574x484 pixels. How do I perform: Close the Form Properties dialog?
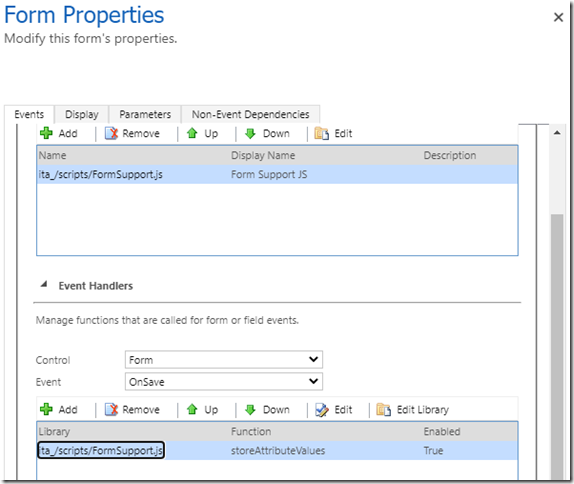[558, 17]
